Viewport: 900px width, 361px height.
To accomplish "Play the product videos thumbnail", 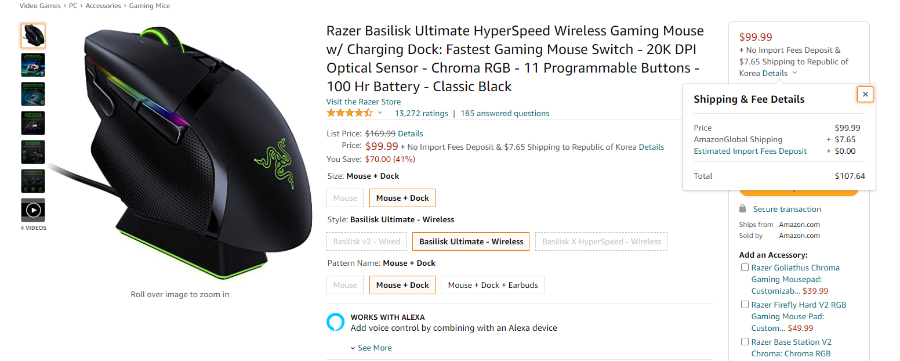I will click(33, 210).
